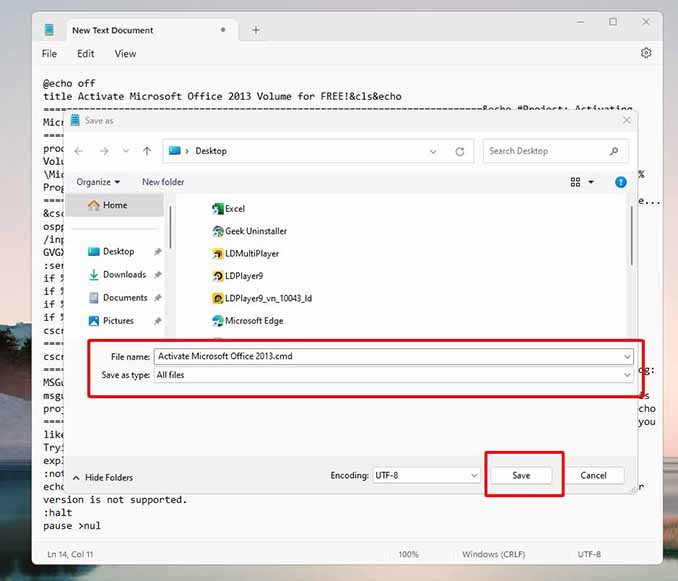This screenshot has width=678, height=581.
Task: Open Desktop in navigation pane
Action: [x=118, y=252]
